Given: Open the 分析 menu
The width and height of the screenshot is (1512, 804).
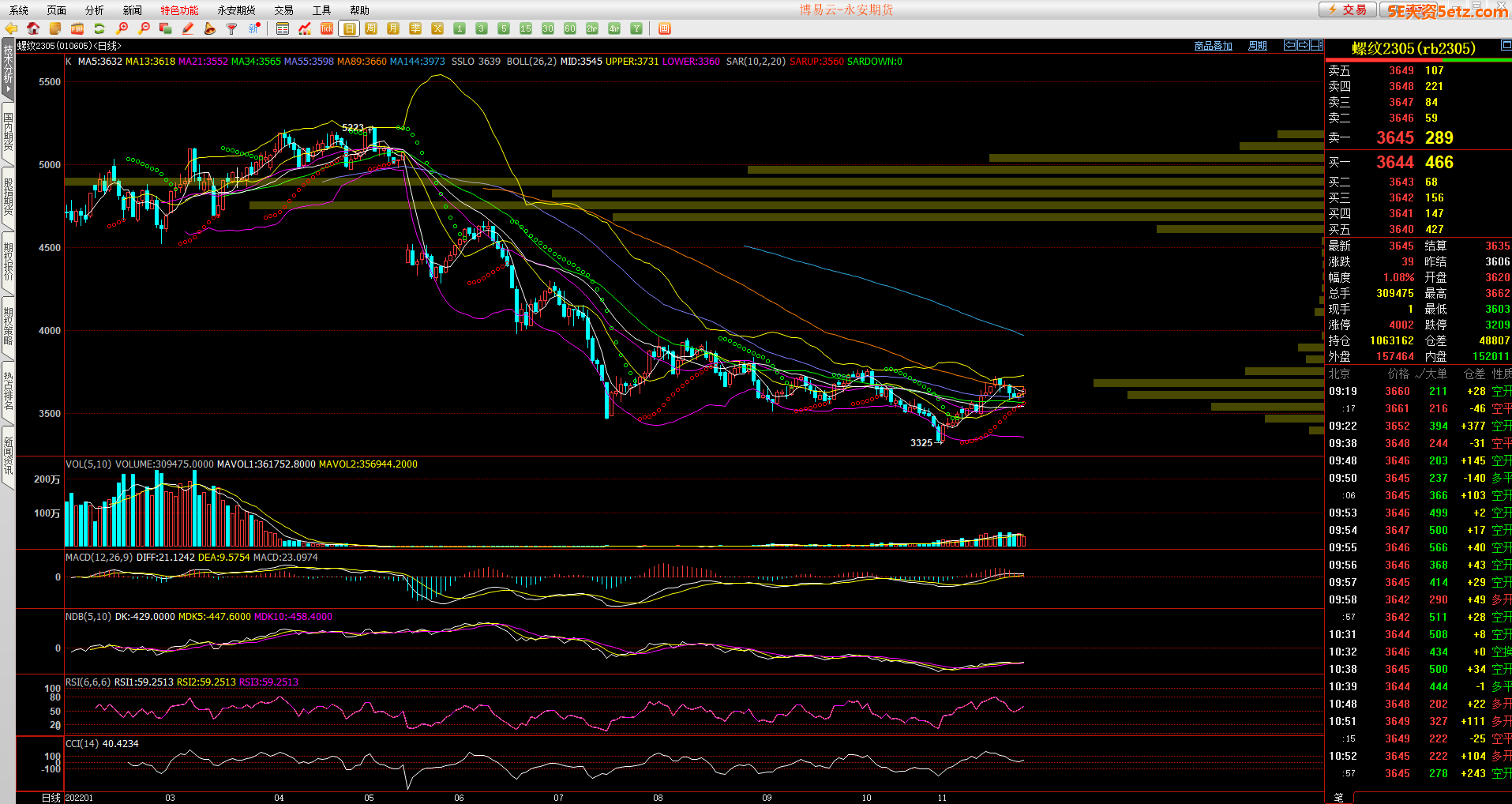Looking at the screenshot, I should pyautogui.click(x=95, y=10).
